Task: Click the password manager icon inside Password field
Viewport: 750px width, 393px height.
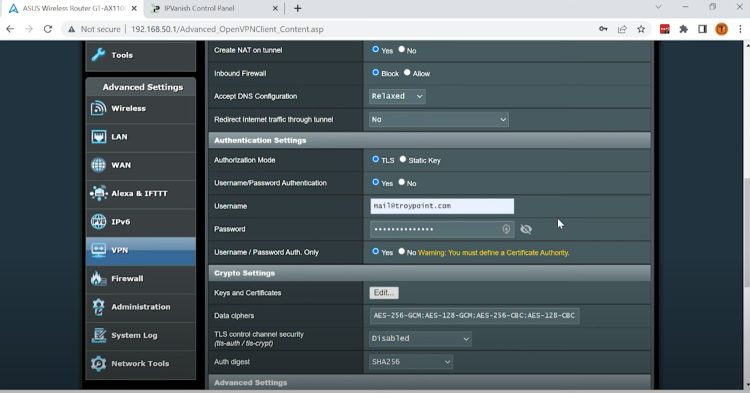Action: (x=506, y=229)
